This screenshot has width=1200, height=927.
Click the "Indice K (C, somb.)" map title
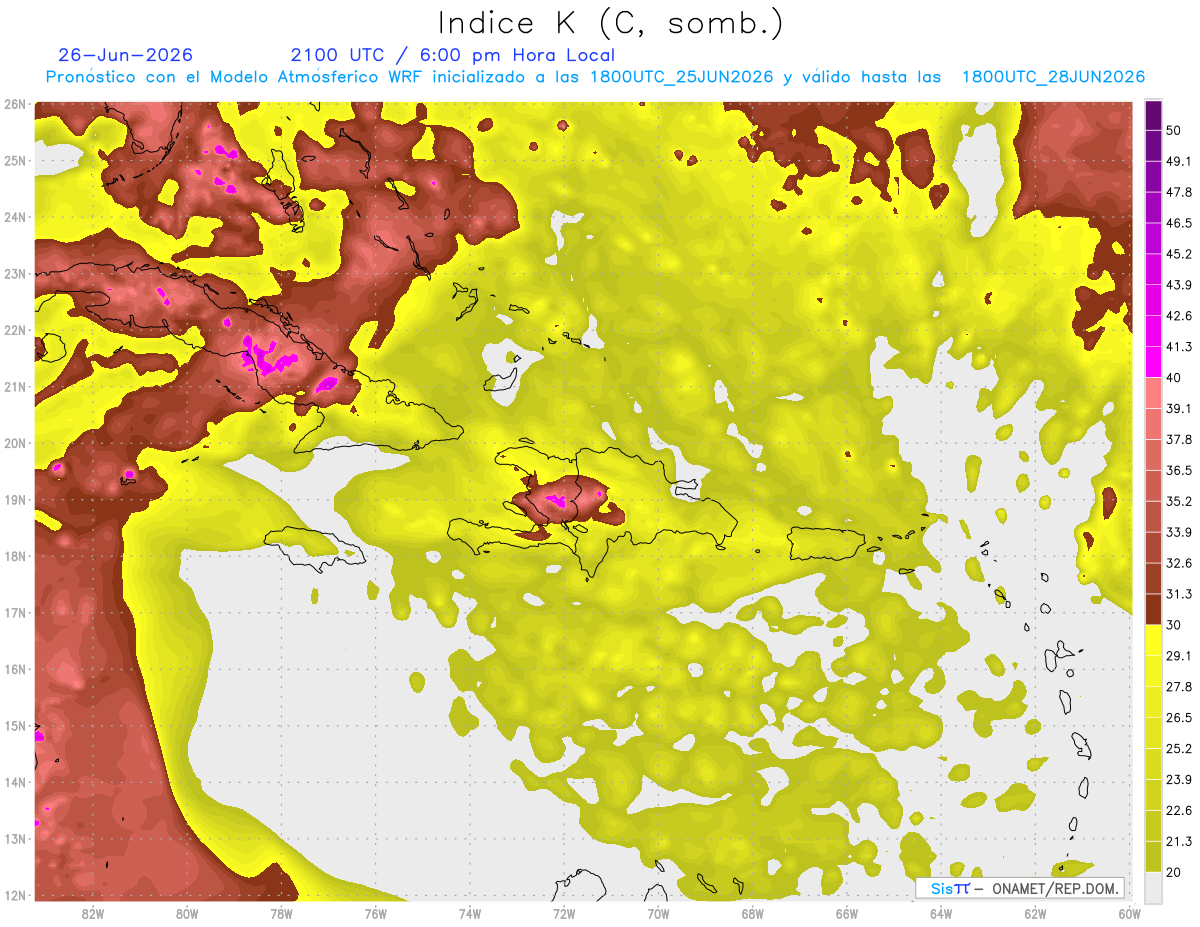[x=611, y=24]
